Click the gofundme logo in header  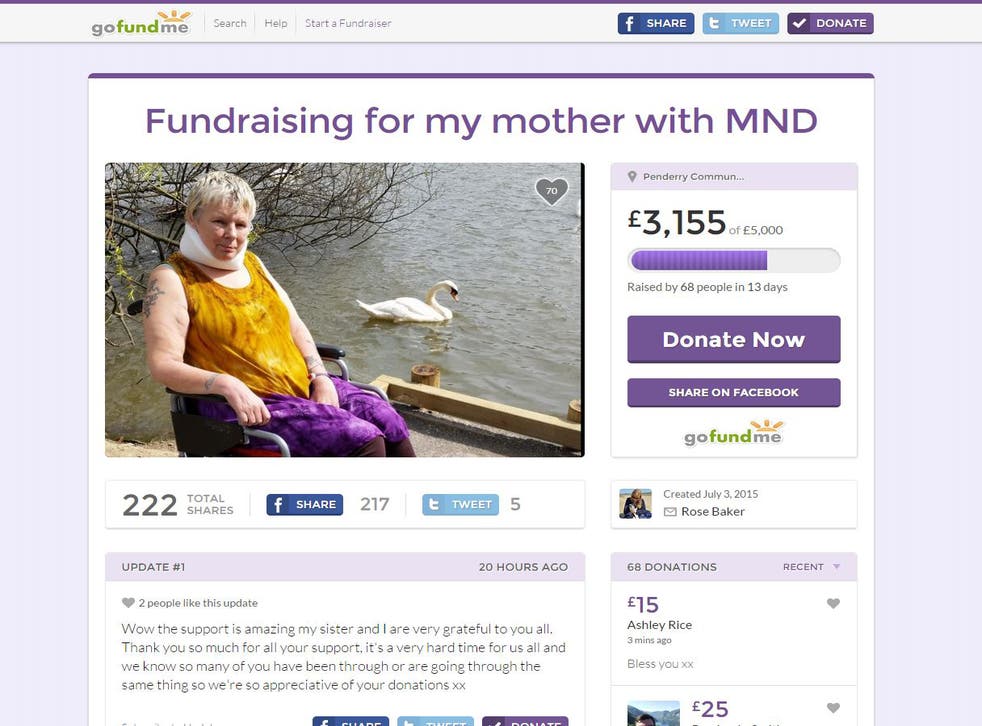(141, 23)
